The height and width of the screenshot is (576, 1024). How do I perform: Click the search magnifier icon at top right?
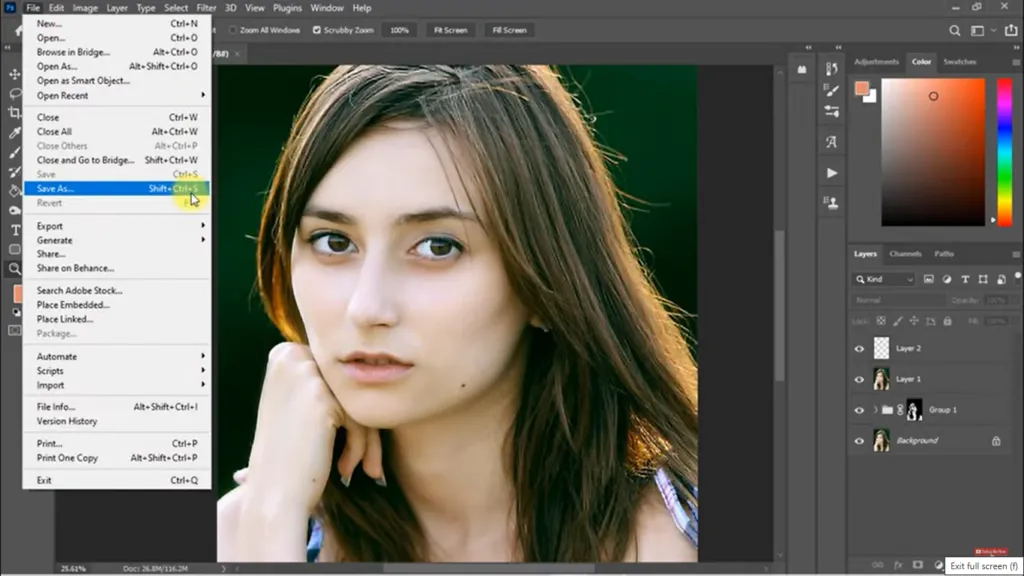click(956, 31)
